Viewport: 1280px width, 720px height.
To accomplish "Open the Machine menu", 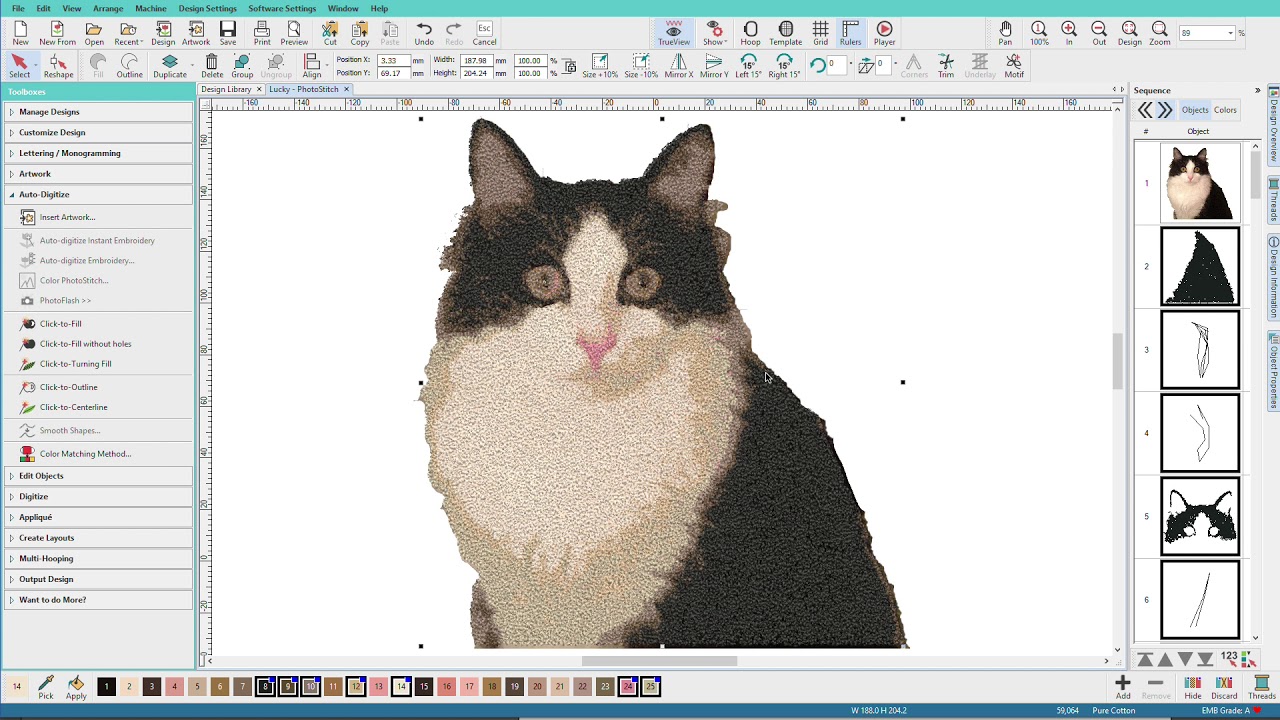I will click(x=151, y=8).
